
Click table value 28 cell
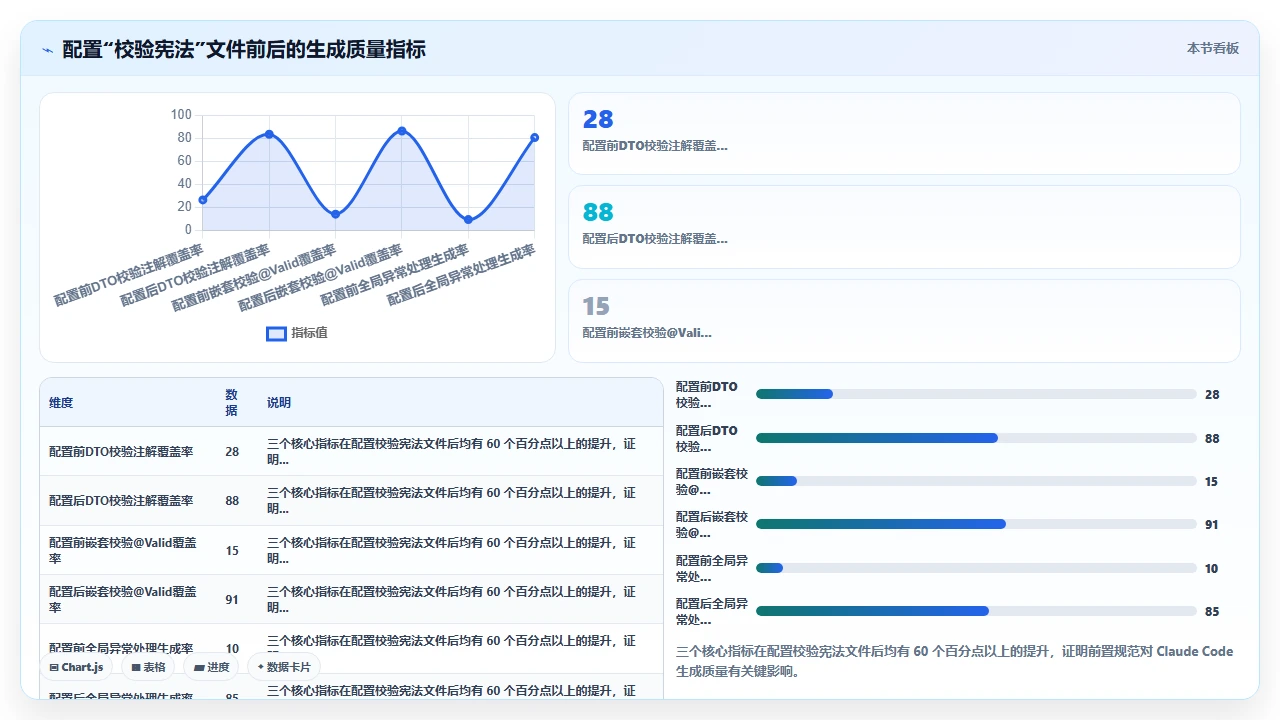(x=232, y=452)
